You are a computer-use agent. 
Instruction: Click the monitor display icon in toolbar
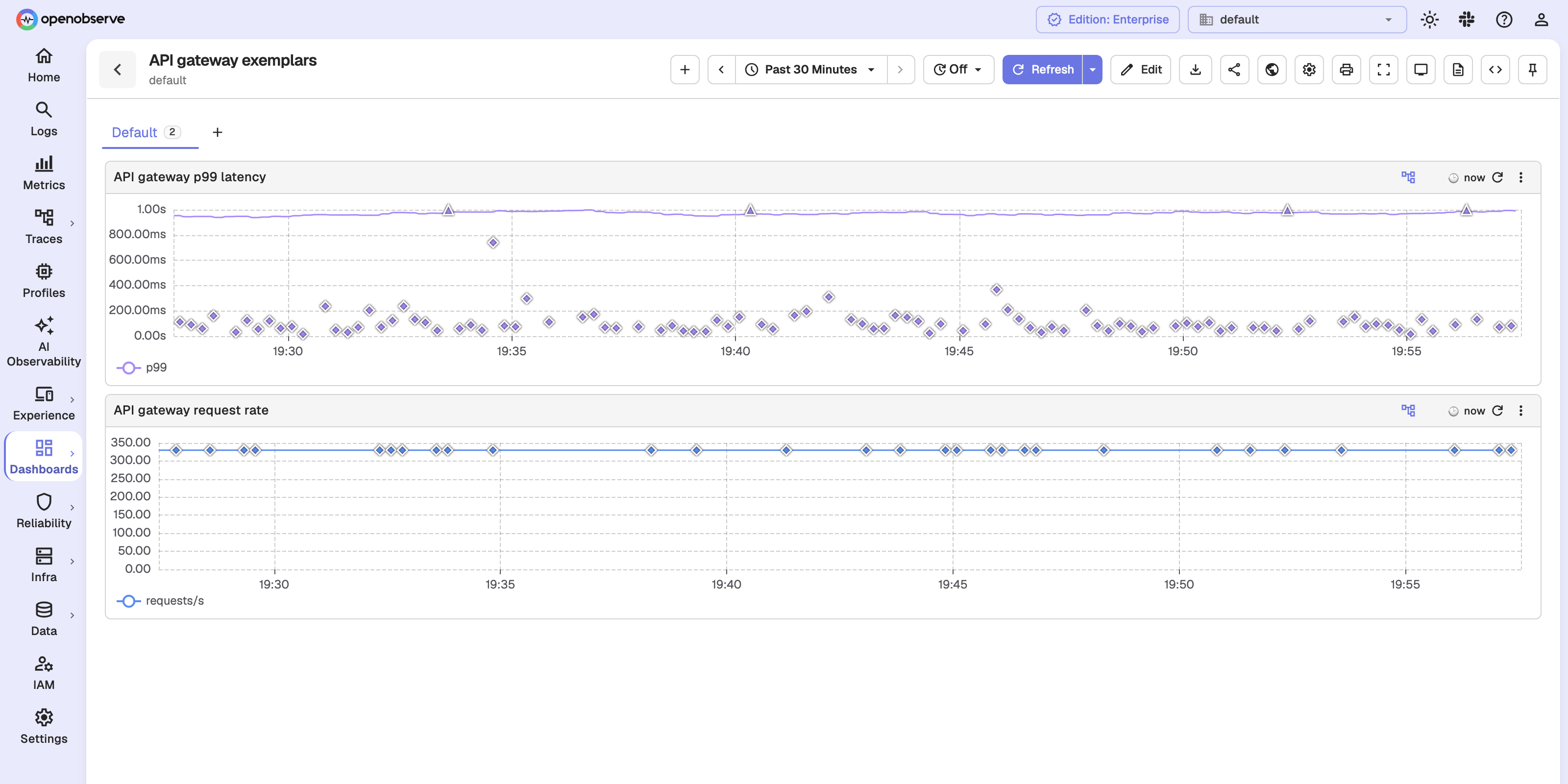click(x=1421, y=70)
